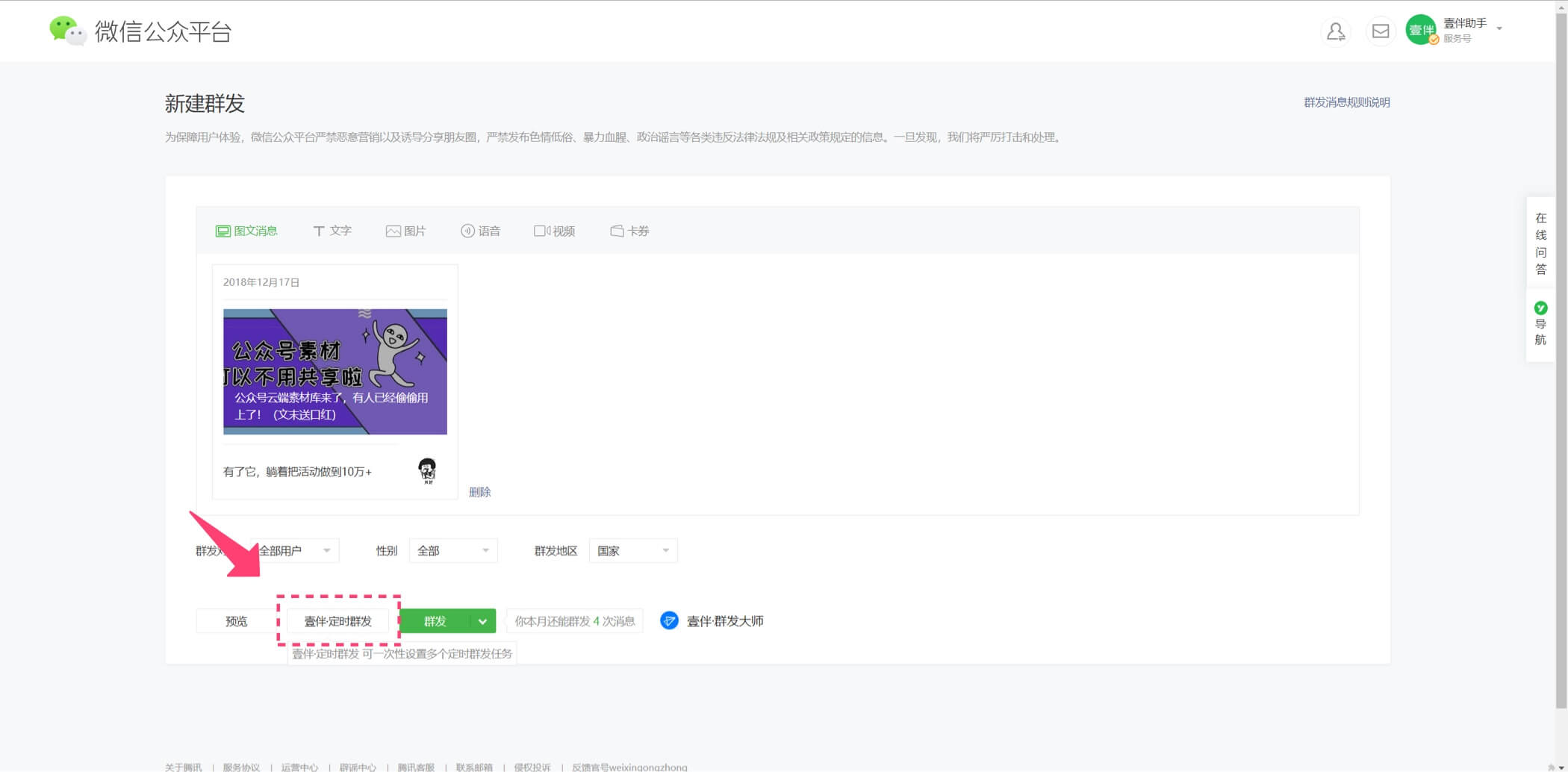This screenshot has height=772, width=1568.
Task: Switch to 图文消息 tab
Action: [x=246, y=231]
